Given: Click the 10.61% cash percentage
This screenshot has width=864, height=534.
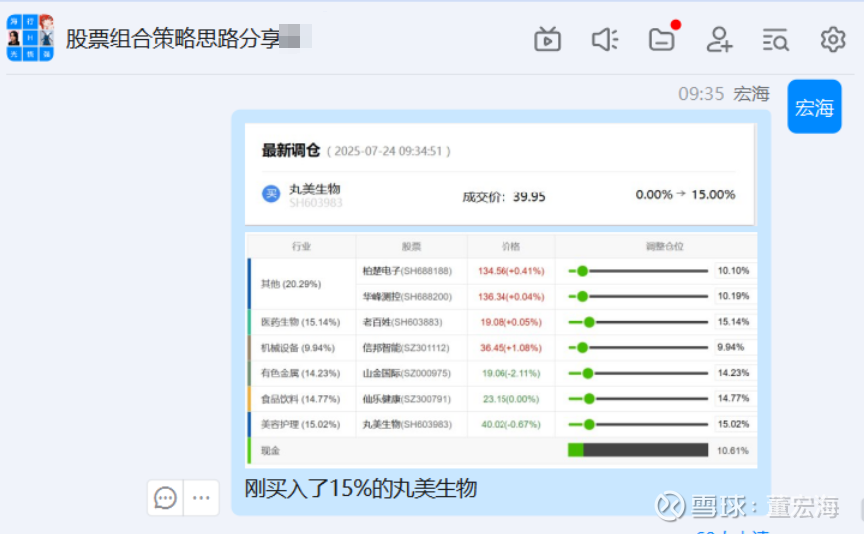Looking at the screenshot, I should (x=732, y=451).
